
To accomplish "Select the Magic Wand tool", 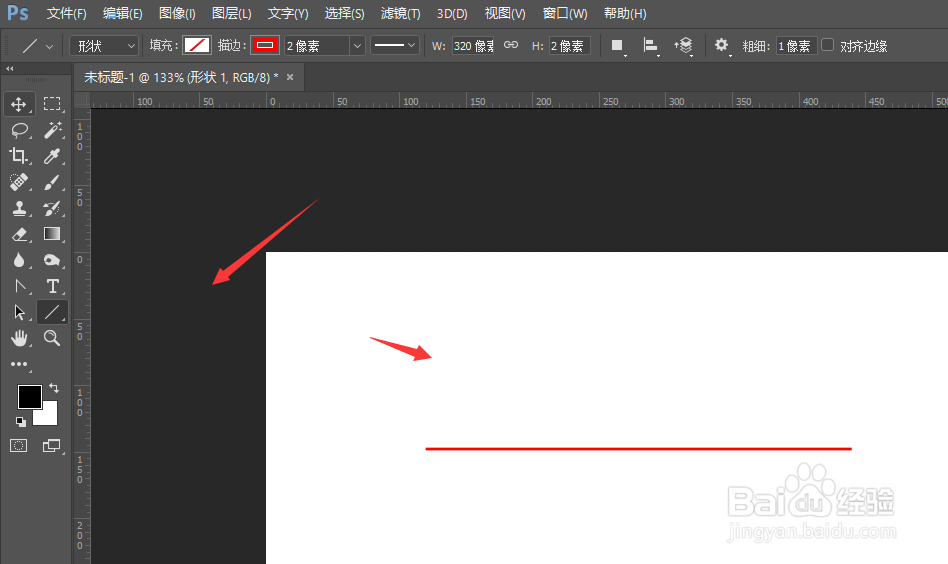I will [x=52, y=130].
